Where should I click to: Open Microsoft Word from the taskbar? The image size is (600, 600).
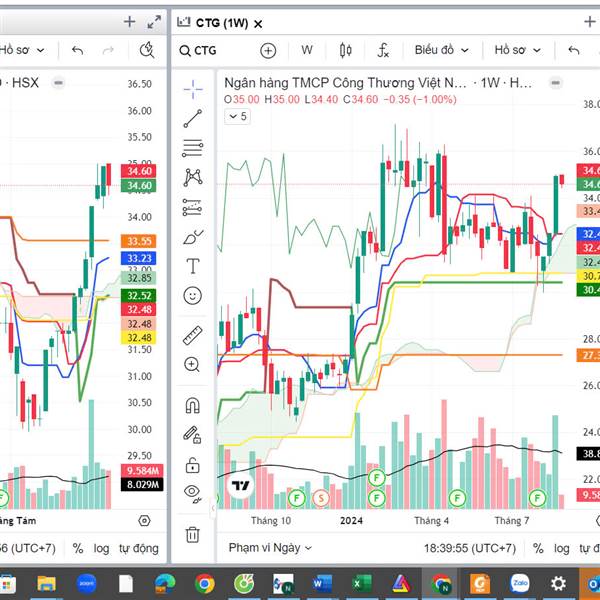(x=322, y=584)
